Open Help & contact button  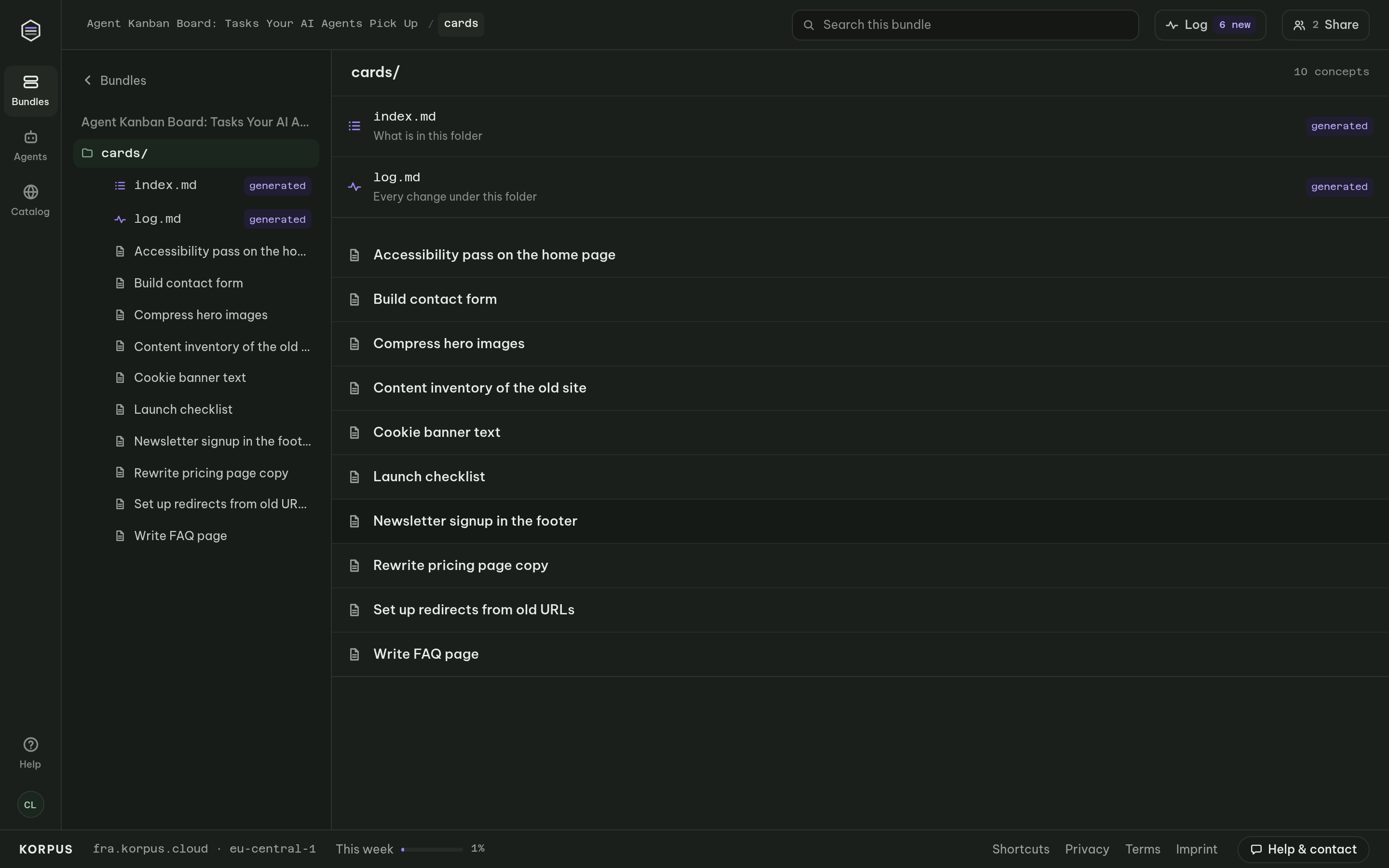click(x=1303, y=849)
